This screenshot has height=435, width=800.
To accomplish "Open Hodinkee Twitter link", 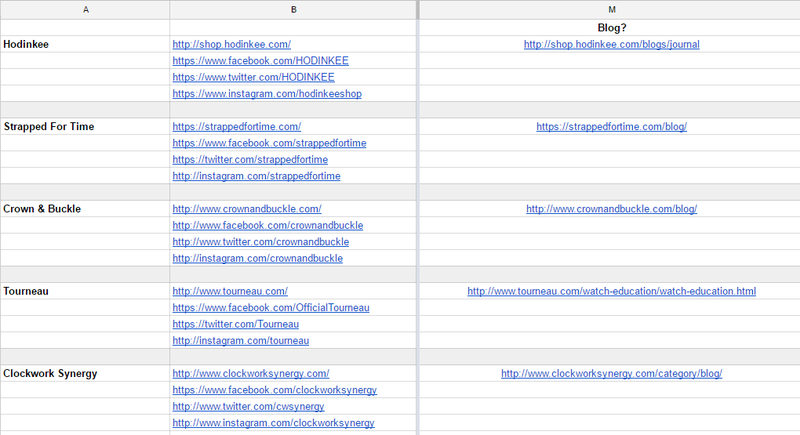I will [253, 77].
